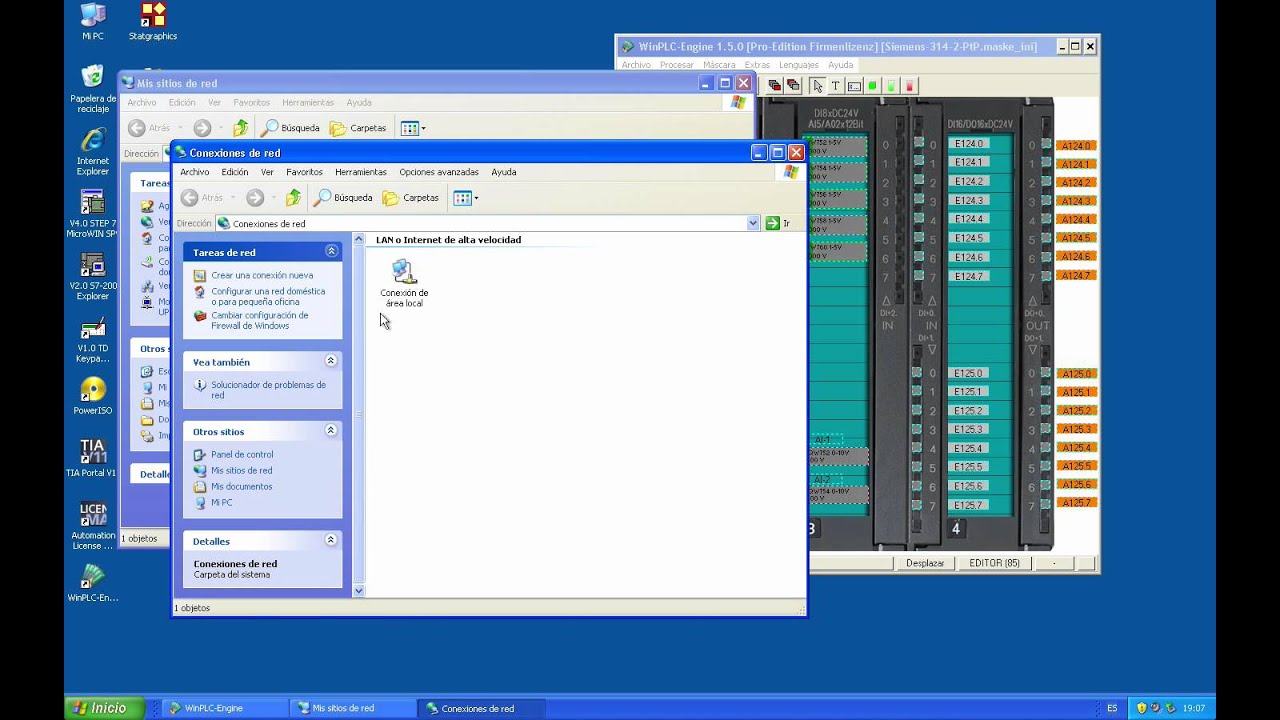Pick the dark green LED tool in WinPLC-Engine
Viewport: 1280px width, 720px height.
[x=872, y=86]
